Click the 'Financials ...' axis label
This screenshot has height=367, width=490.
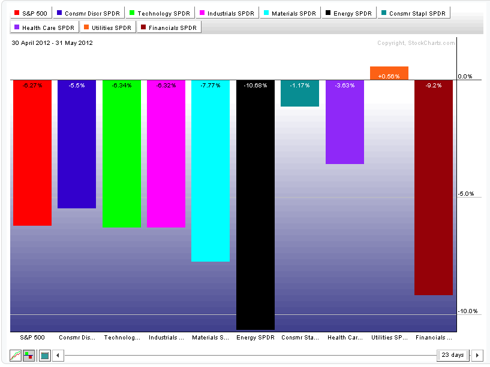(x=434, y=338)
